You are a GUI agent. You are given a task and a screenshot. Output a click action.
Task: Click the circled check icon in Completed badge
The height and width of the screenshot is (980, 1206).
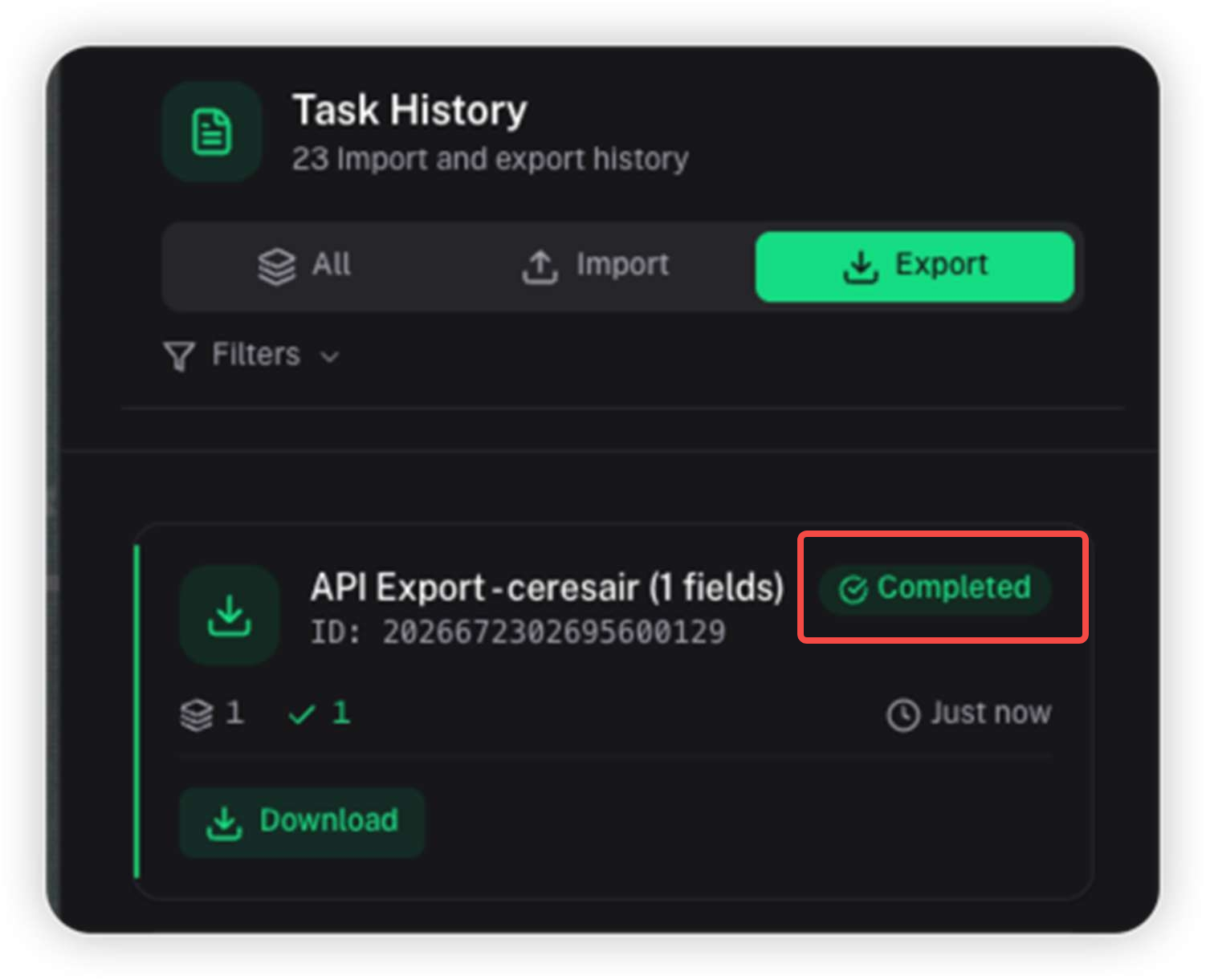point(853,590)
